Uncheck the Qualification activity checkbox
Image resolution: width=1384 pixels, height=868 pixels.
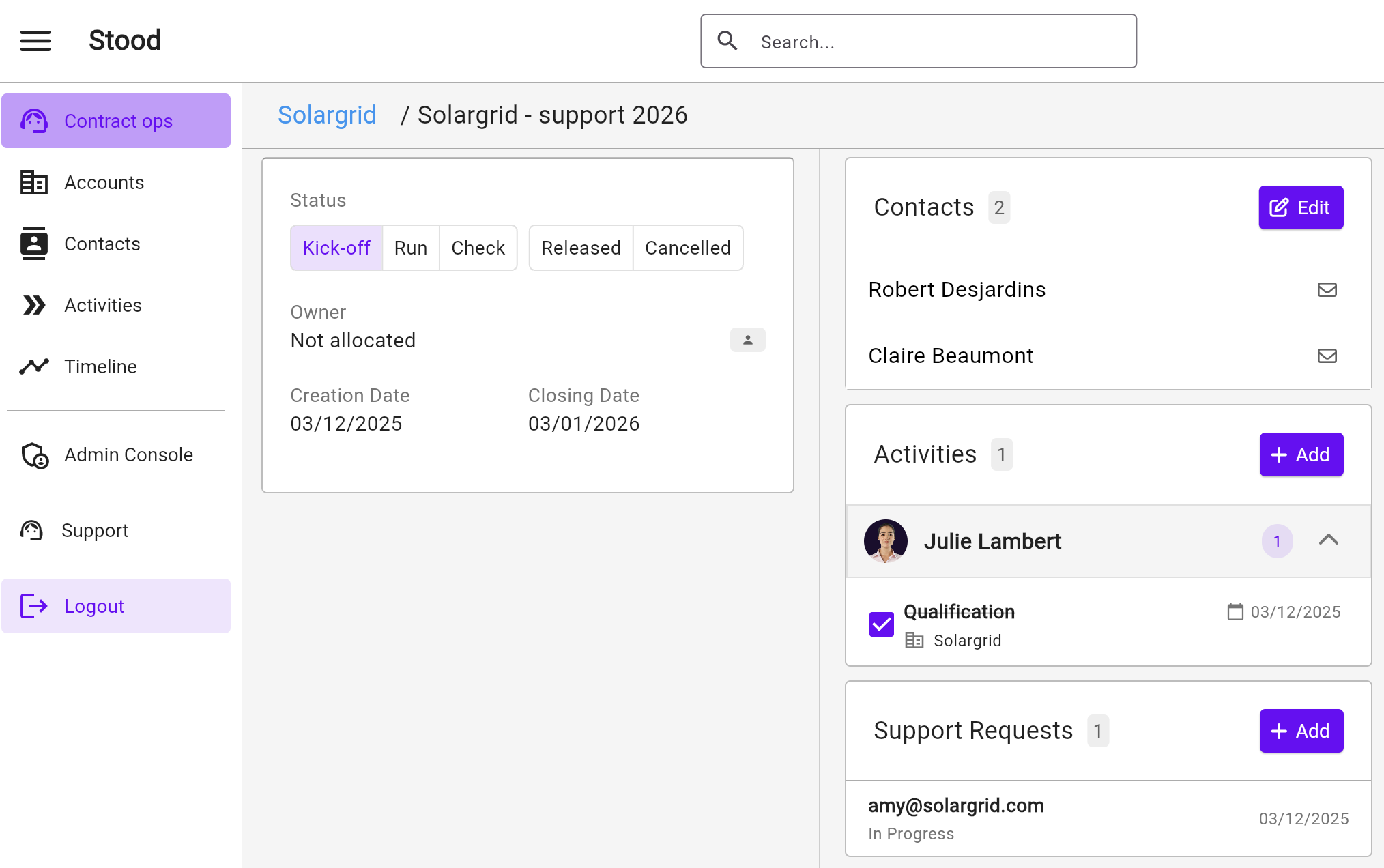coord(881,624)
